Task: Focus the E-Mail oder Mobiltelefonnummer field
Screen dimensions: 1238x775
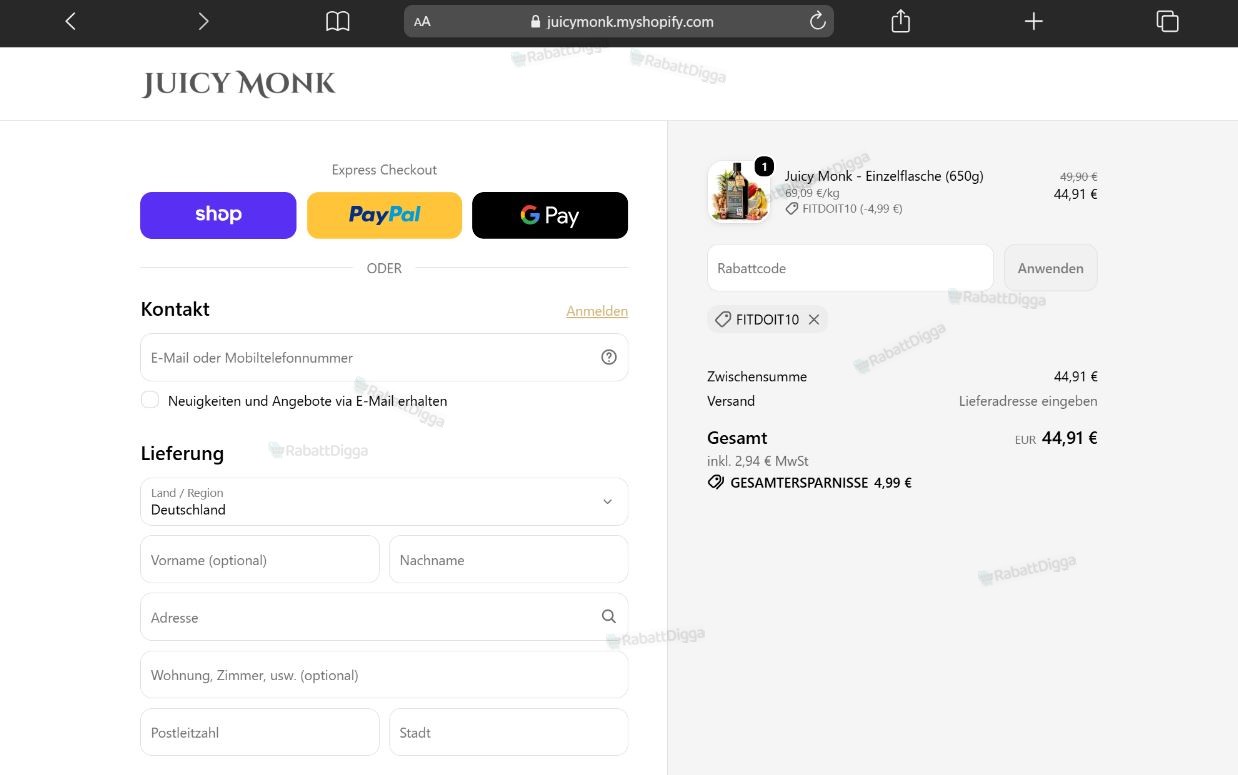Action: [x=384, y=357]
